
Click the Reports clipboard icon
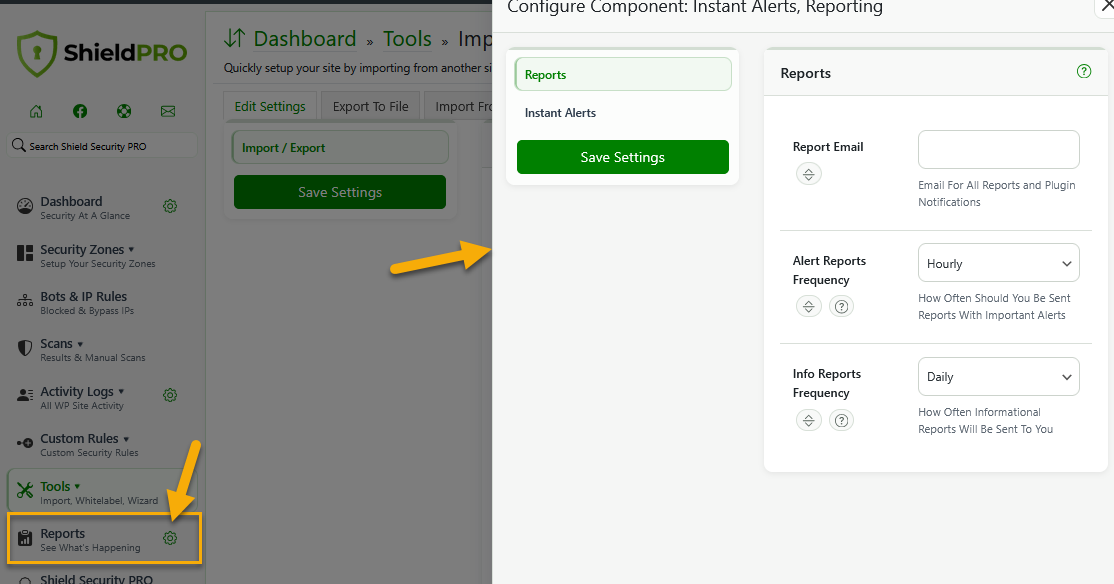[25, 538]
